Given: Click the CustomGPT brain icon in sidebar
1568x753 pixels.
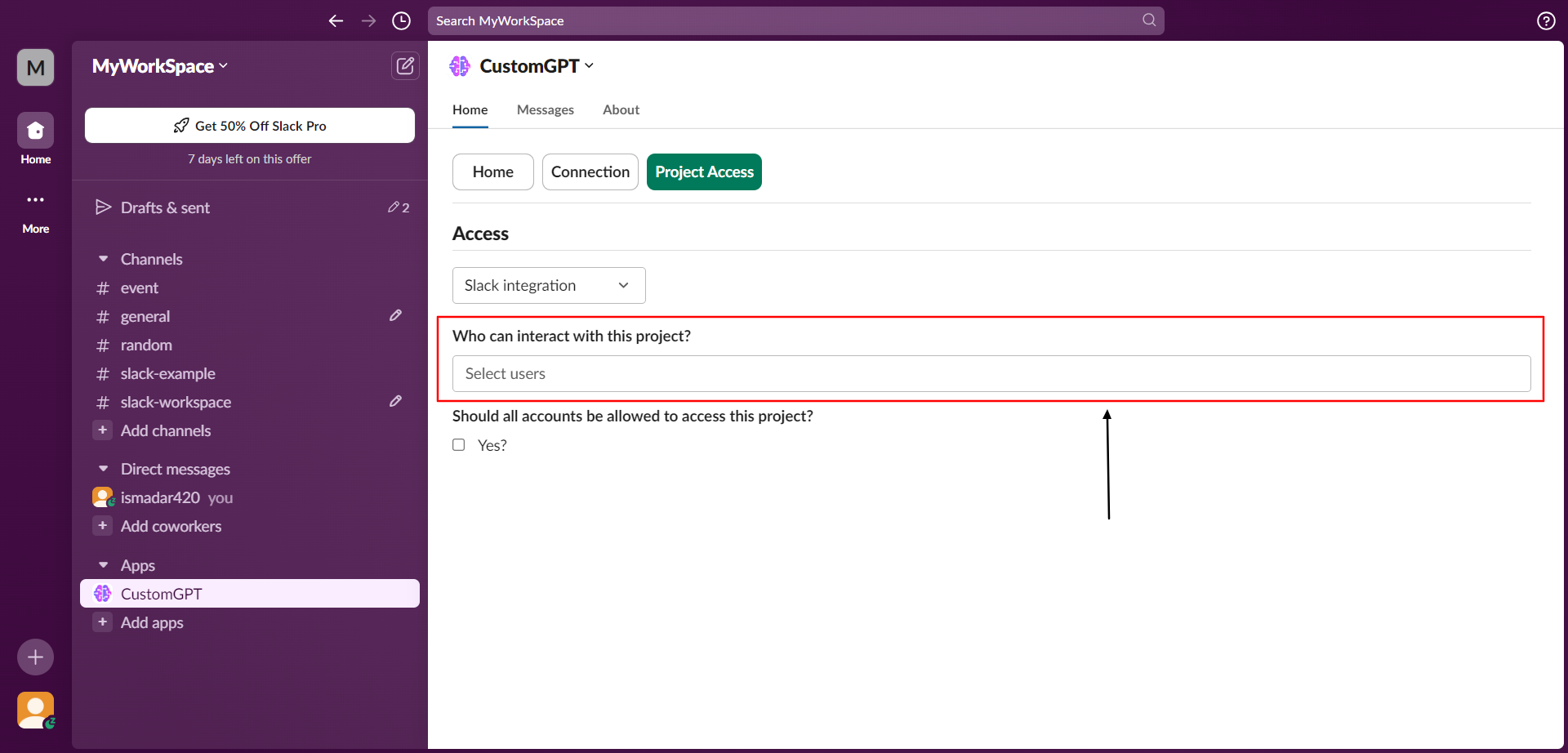Looking at the screenshot, I should coord(102,594).
